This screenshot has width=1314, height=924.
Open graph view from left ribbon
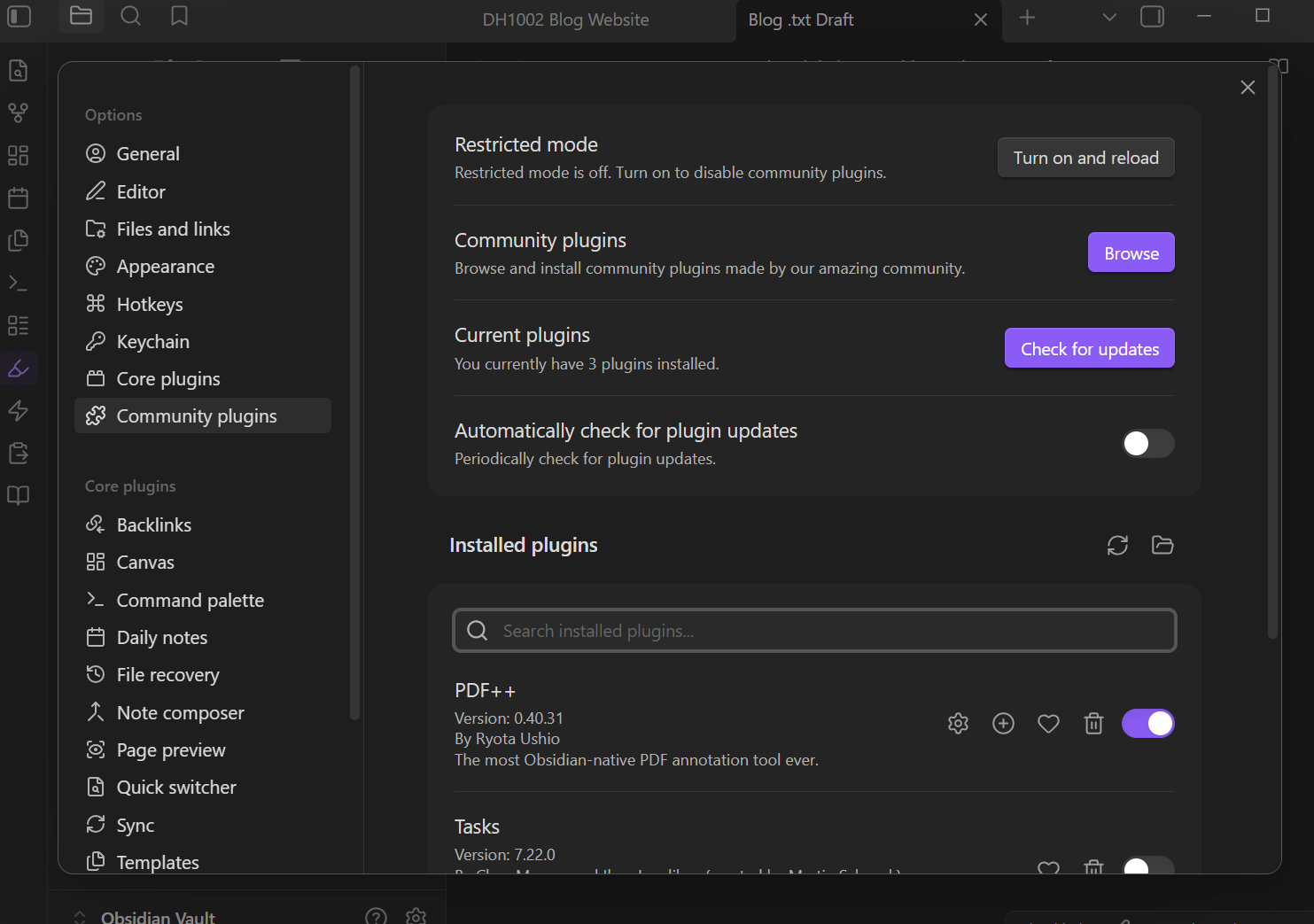19,113
